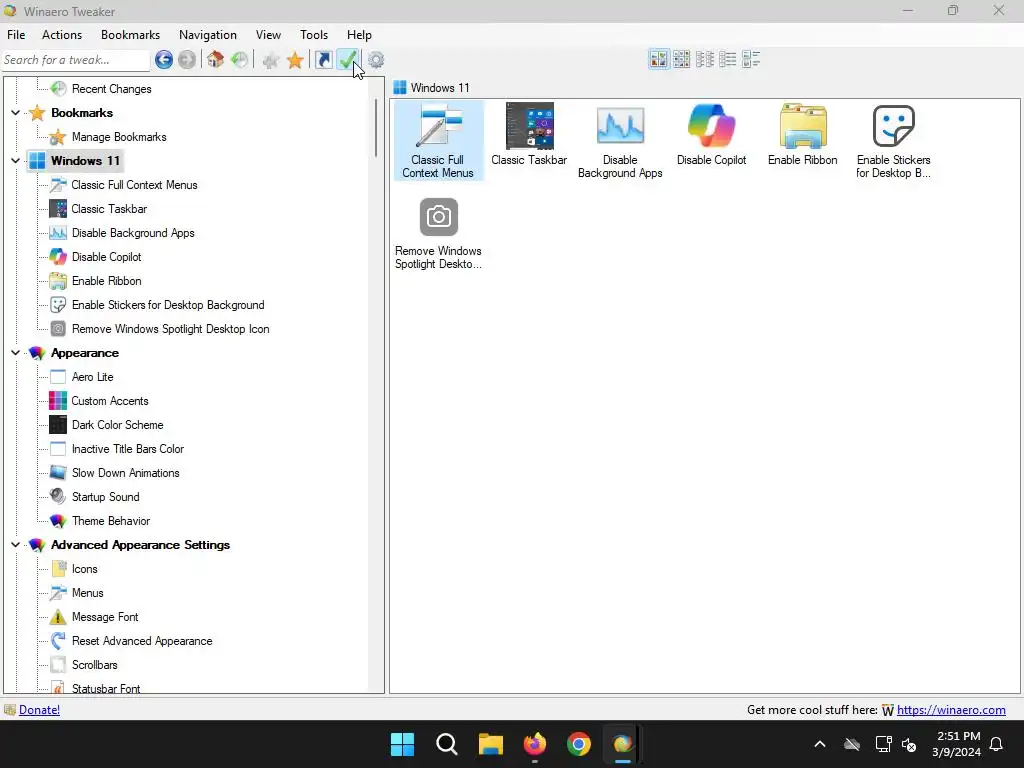Select Manage Bookmarks in the tree
1024x768 pixels.
(119, 137)
